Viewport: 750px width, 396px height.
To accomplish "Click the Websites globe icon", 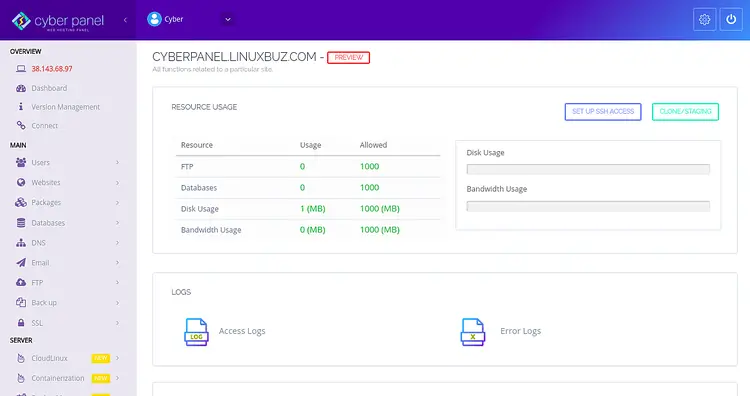I will coord(21,183).
